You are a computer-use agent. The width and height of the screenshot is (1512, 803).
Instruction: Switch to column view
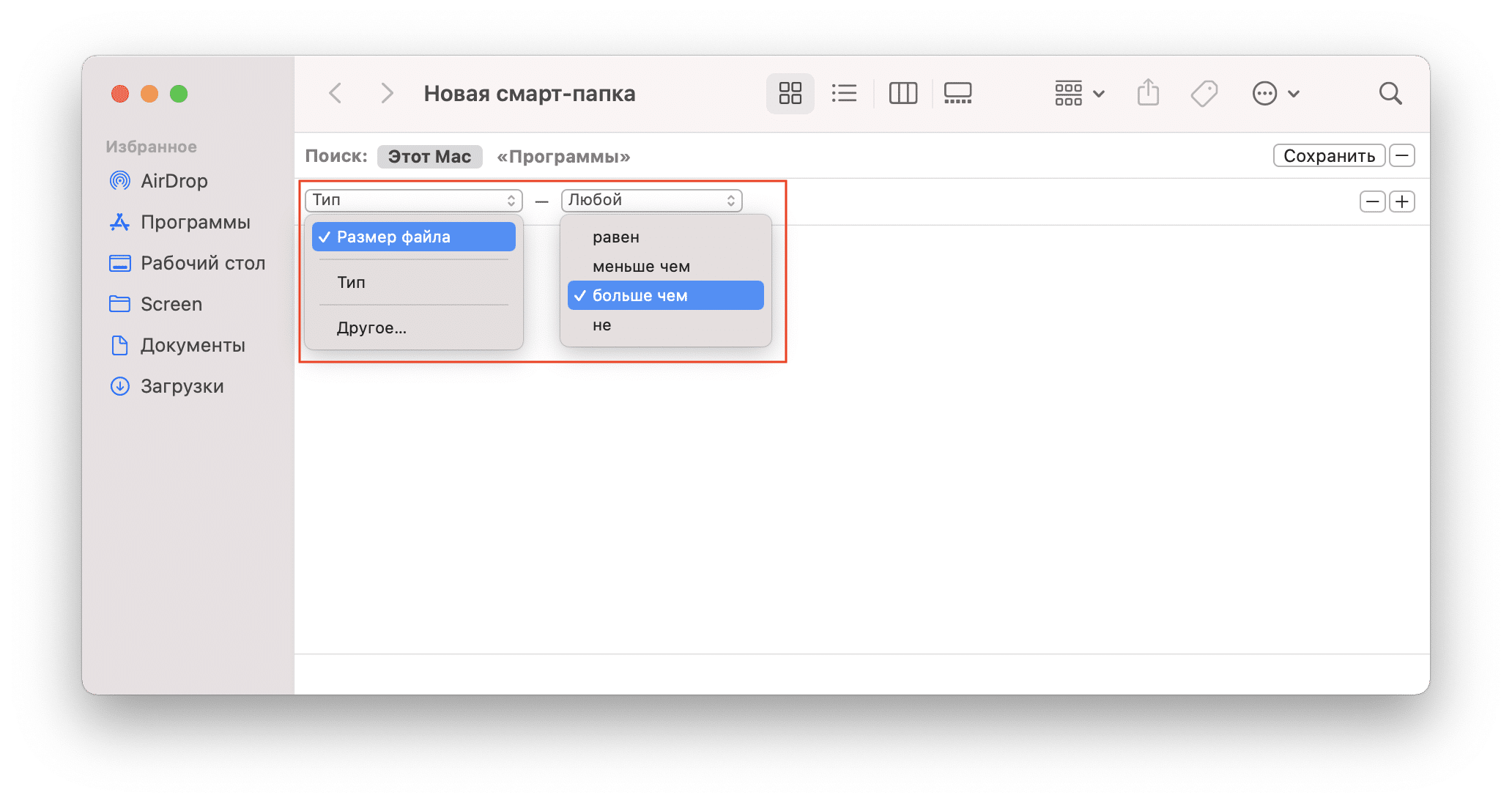tap(900, 93)
